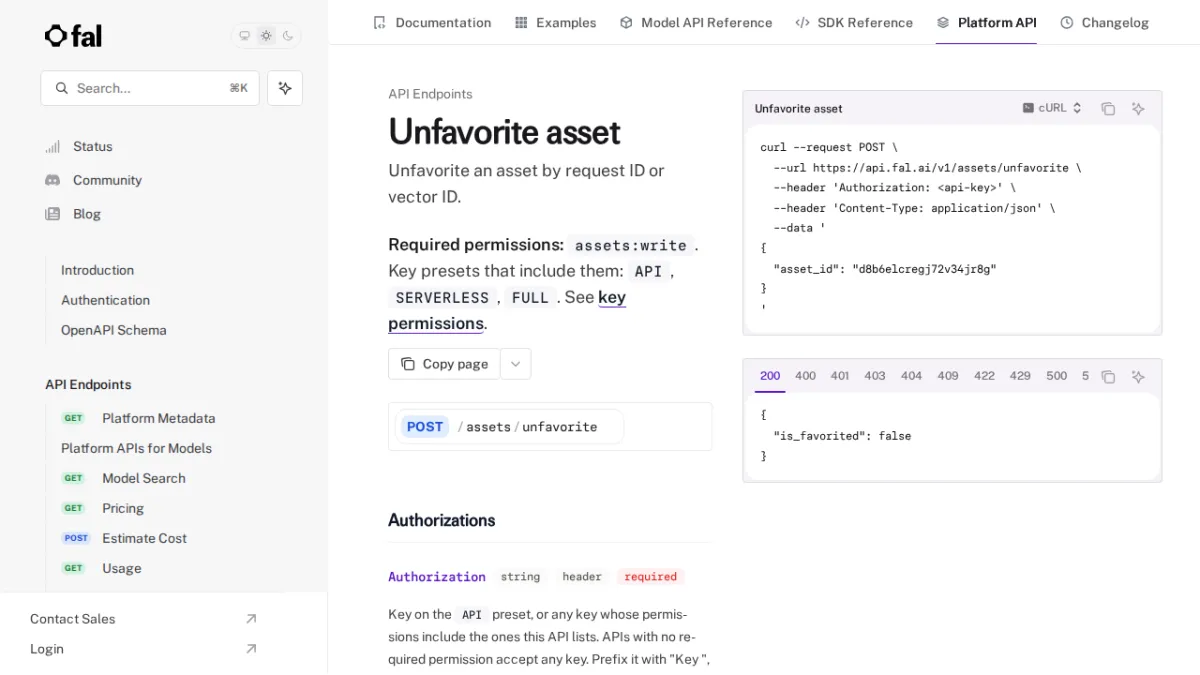This screenshot has width=1200, height=675.
Task: Click Contact Sales link
Action: click(x=144, y=619)
